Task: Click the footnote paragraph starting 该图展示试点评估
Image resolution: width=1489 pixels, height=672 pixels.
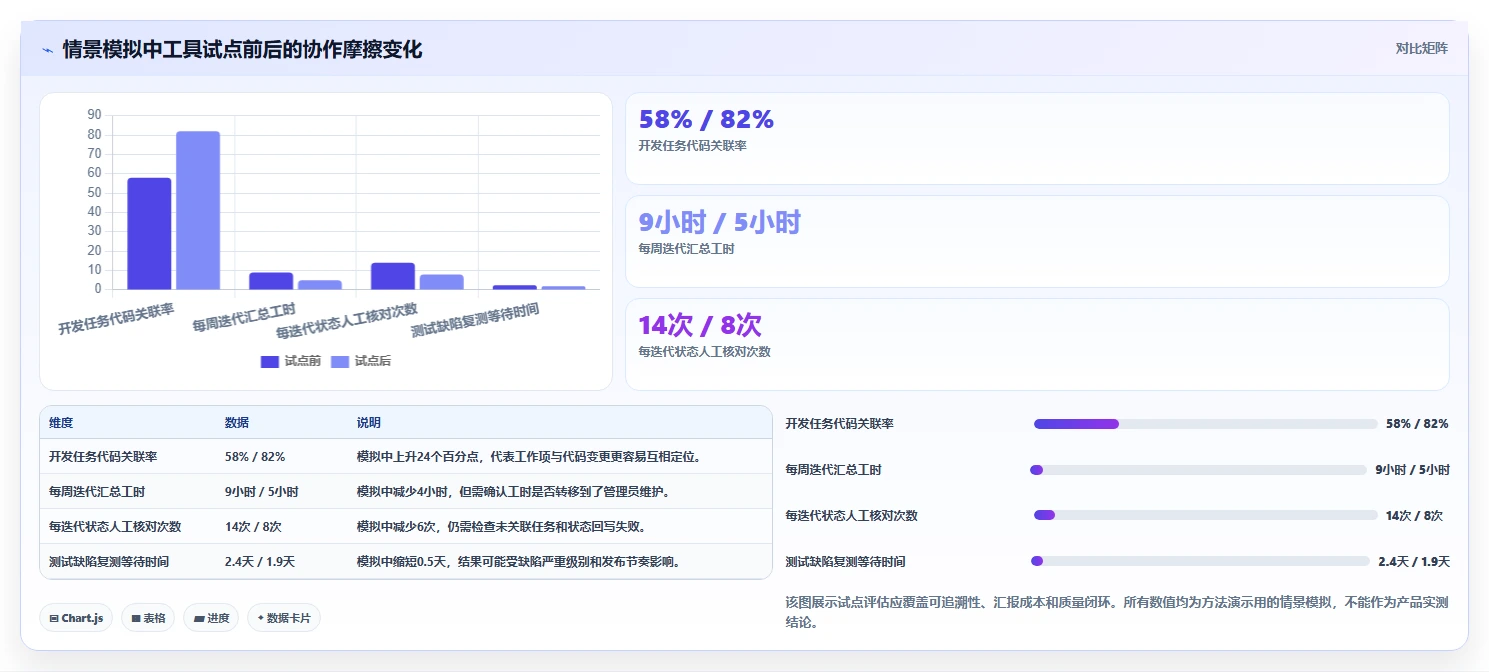Action: point(1117,612)
